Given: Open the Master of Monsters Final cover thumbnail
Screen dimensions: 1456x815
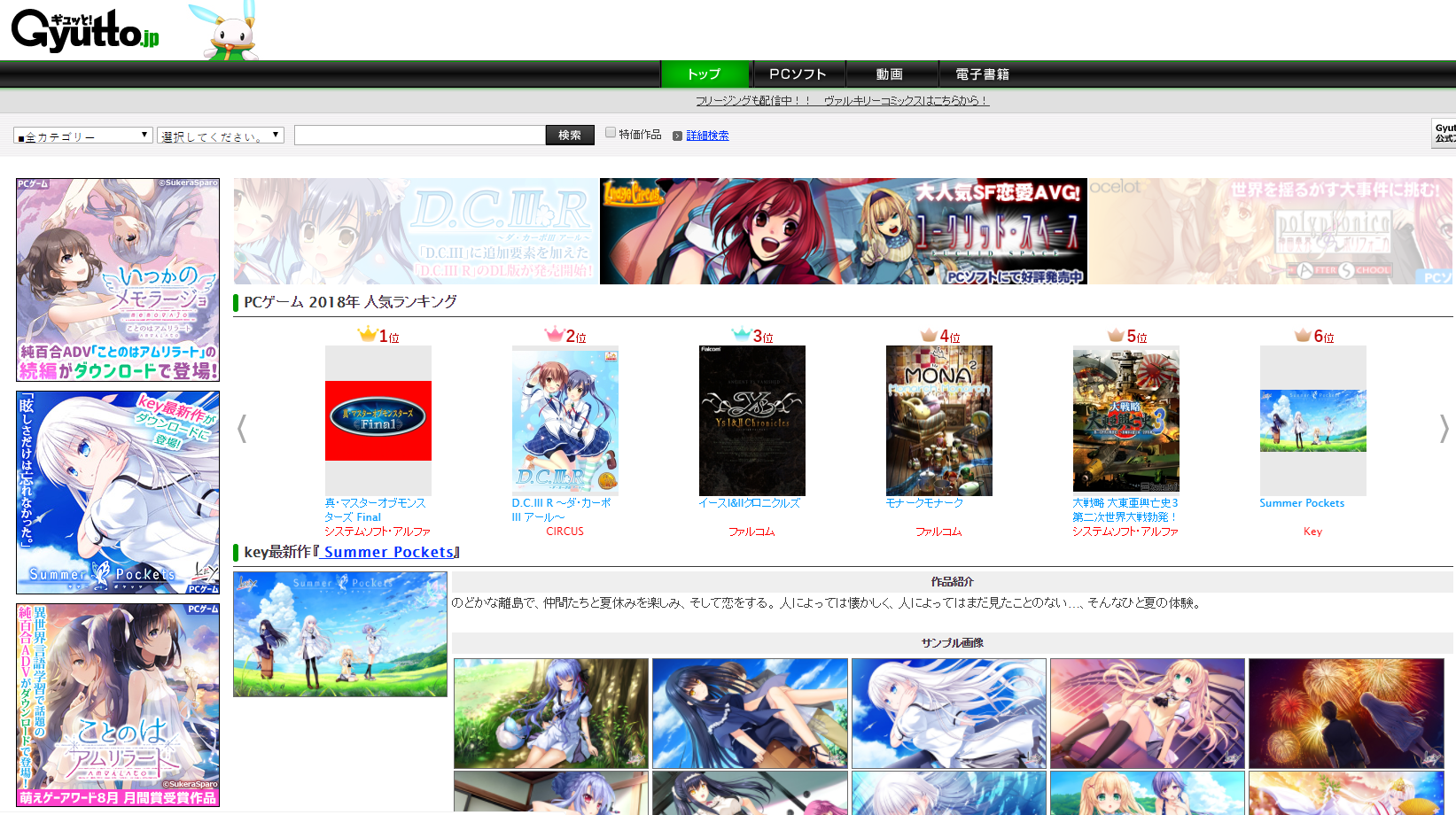Looking at the screenshot, I should coord(378,421).
